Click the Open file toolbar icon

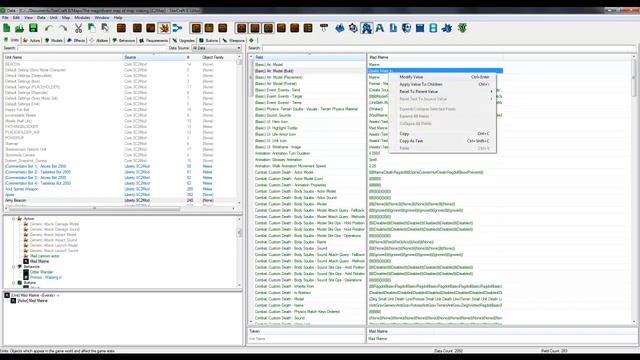click(20, 28)
